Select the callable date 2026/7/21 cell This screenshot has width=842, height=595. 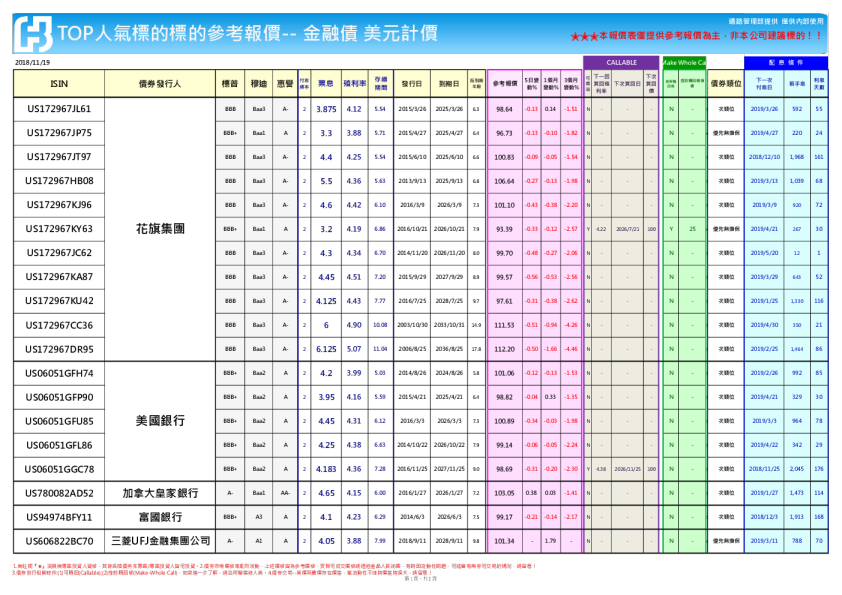click(627, 229)
